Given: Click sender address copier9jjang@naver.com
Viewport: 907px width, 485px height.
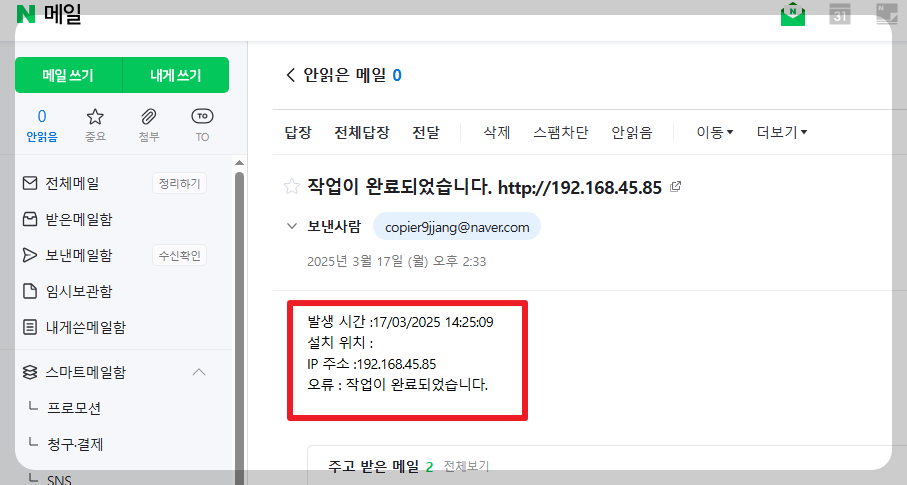Looking at the screenshot, I should coord(457,227).
